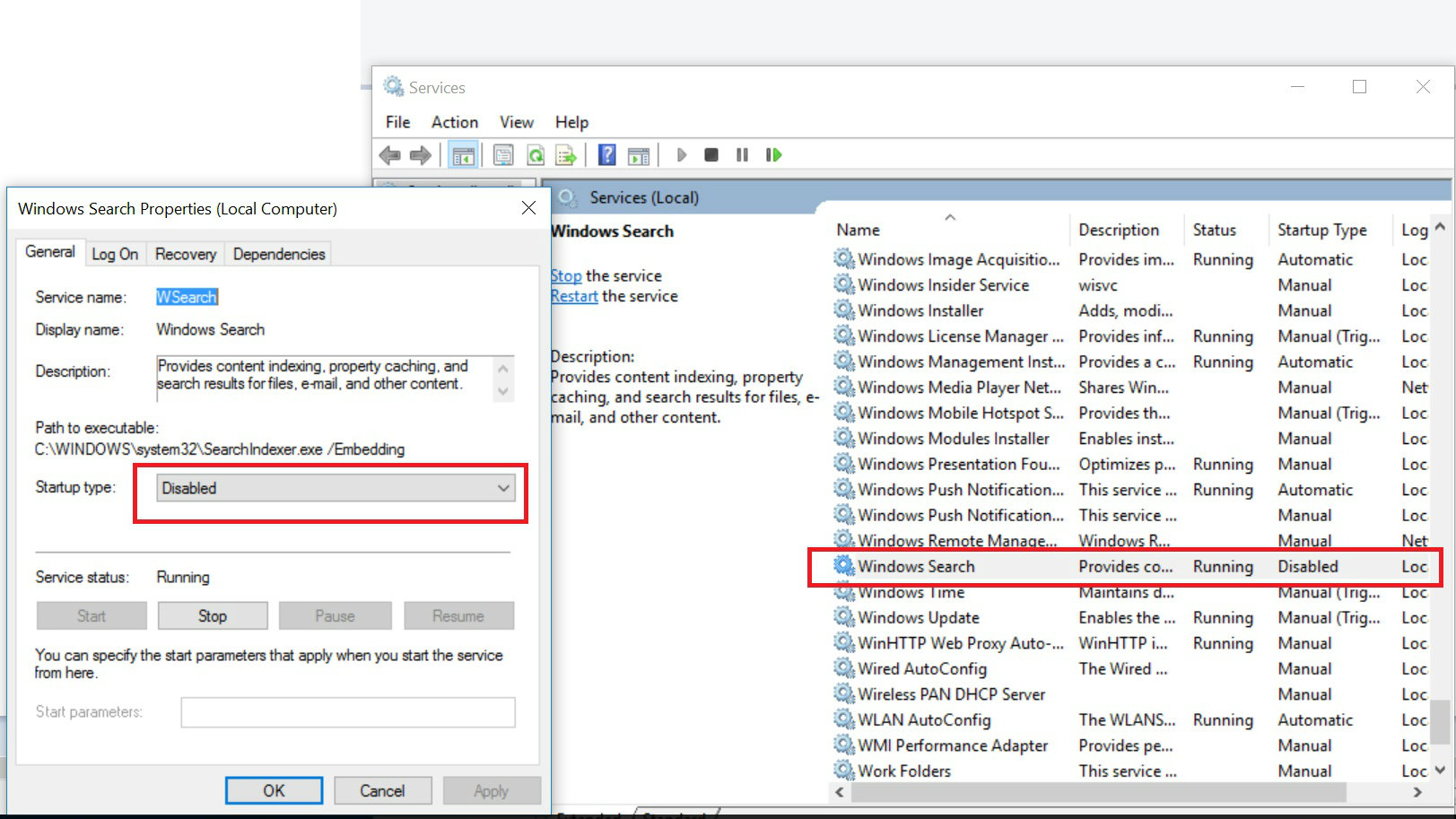Click the Services window title gear icon
Screen dimensions: 1456x819
393,86
